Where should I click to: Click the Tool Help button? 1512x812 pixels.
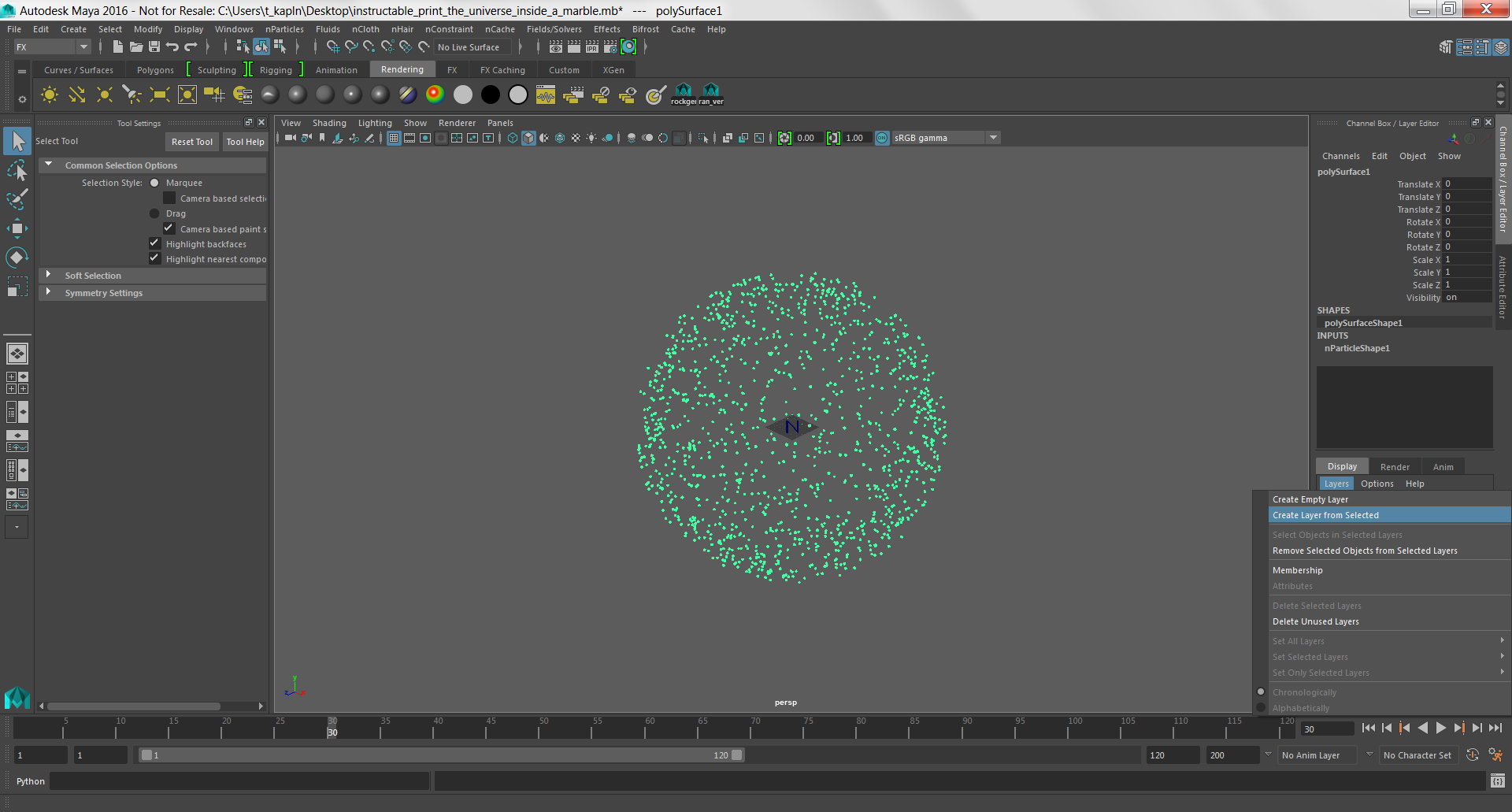click(245, 142)
